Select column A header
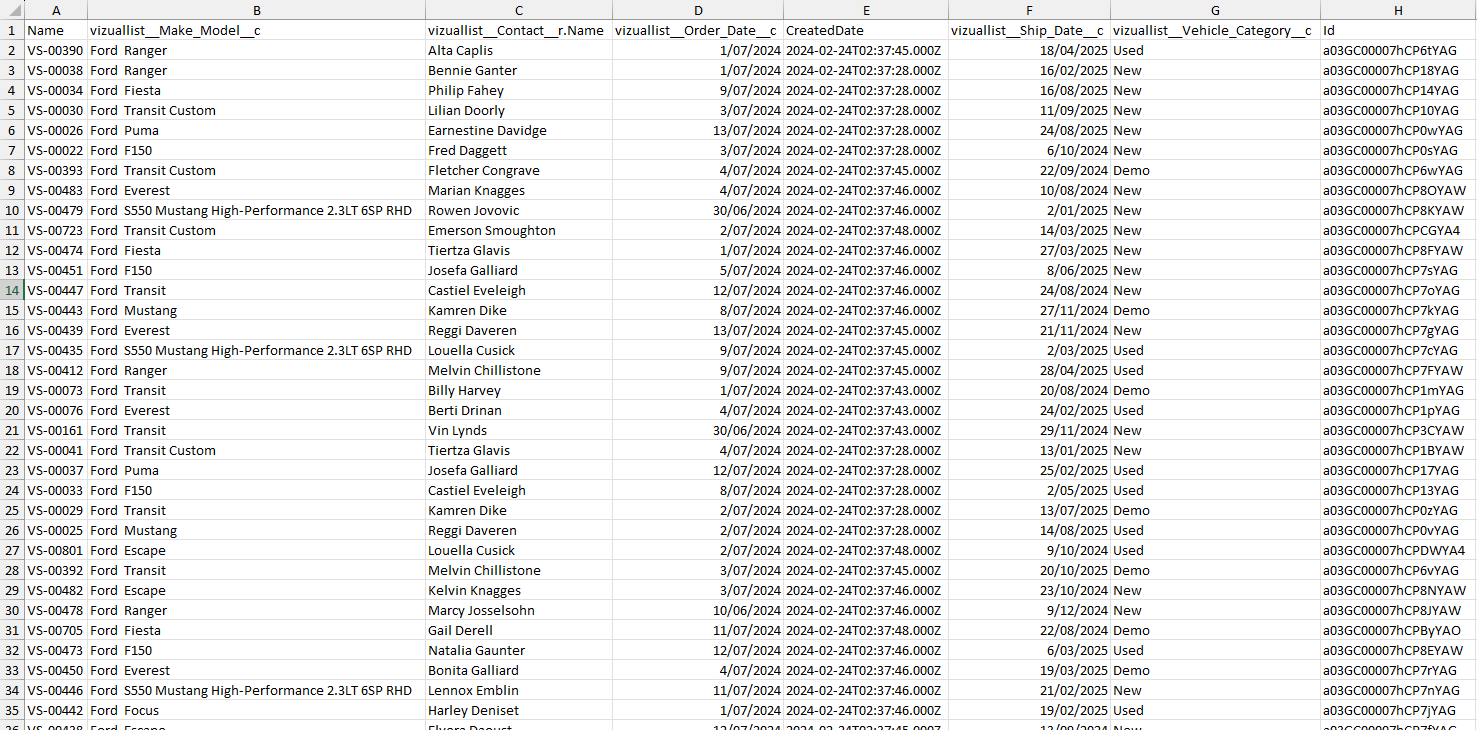The width and height of the screenshot is (1477, 730). point(56,10)
